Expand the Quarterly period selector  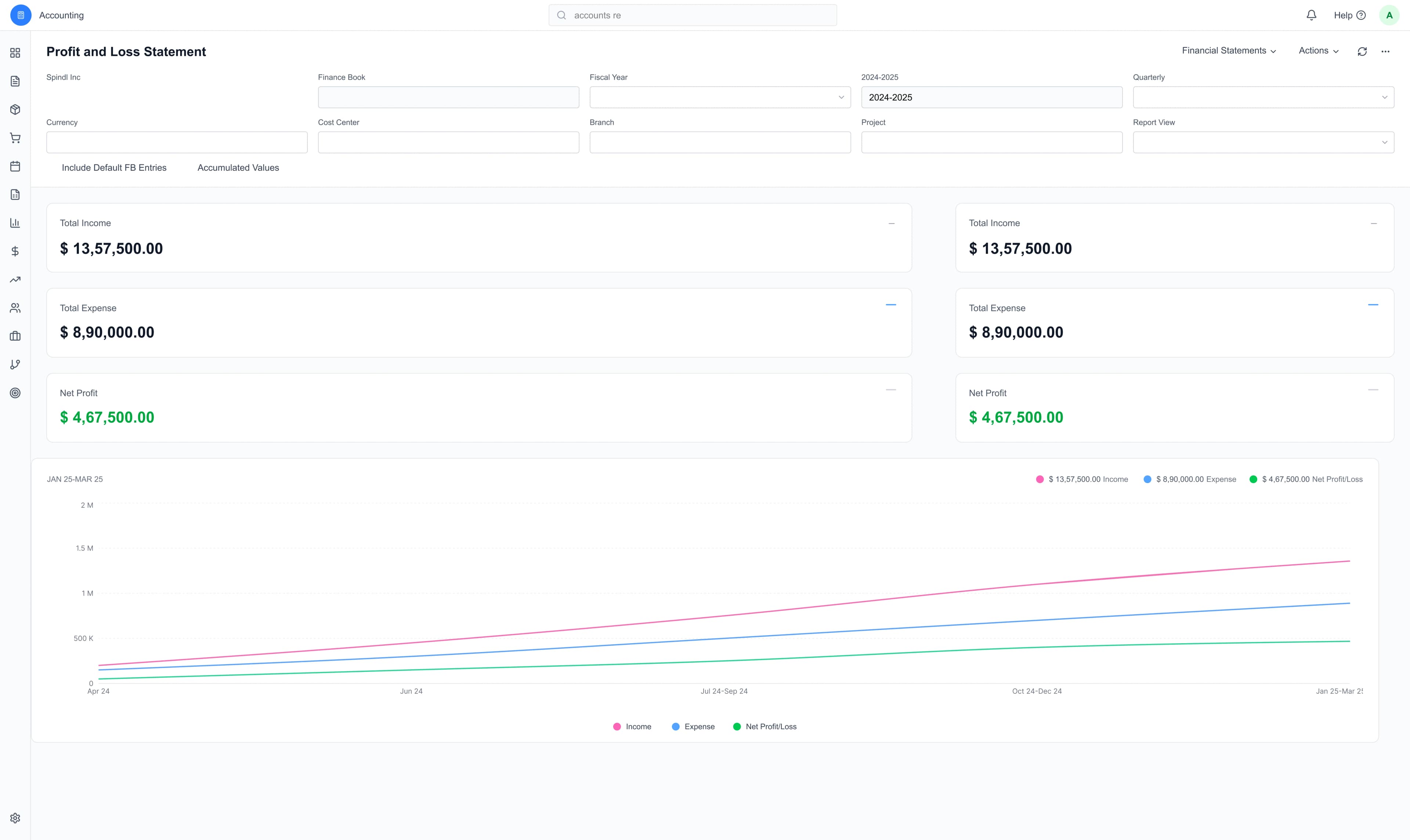coord(1385,97)
